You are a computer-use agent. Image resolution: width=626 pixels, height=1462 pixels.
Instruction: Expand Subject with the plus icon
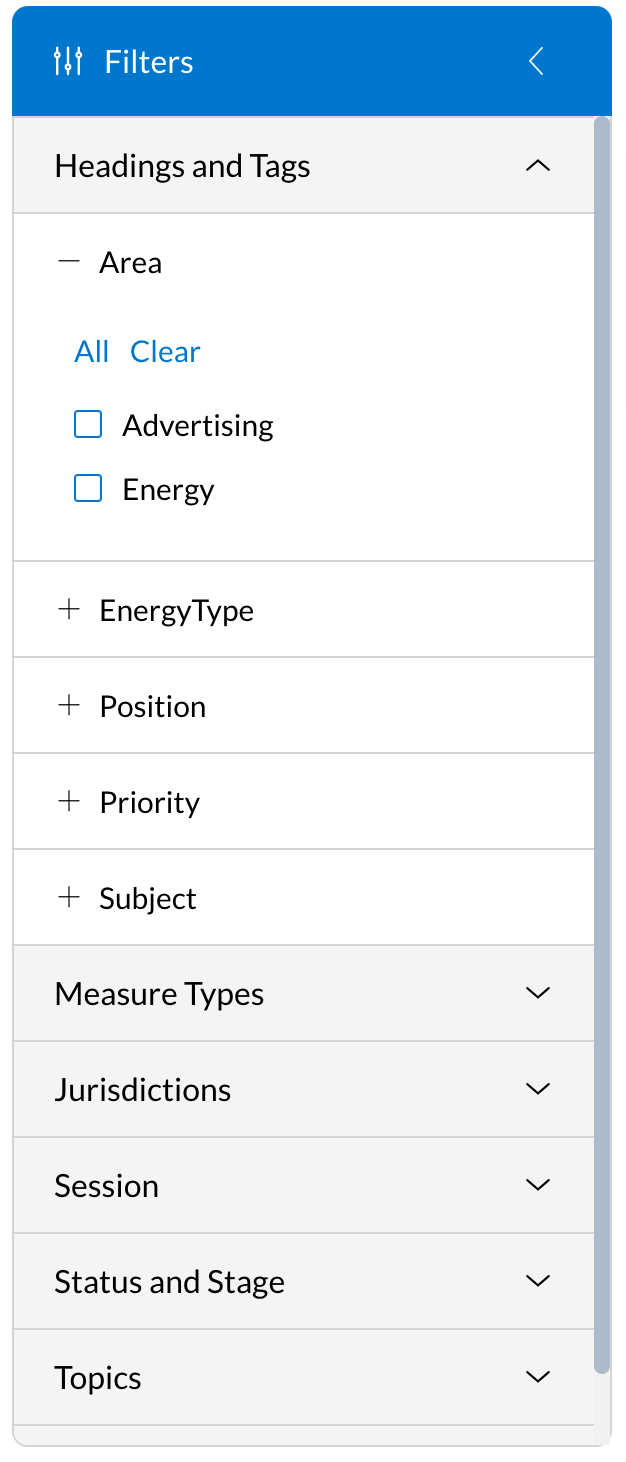(69, 898)
